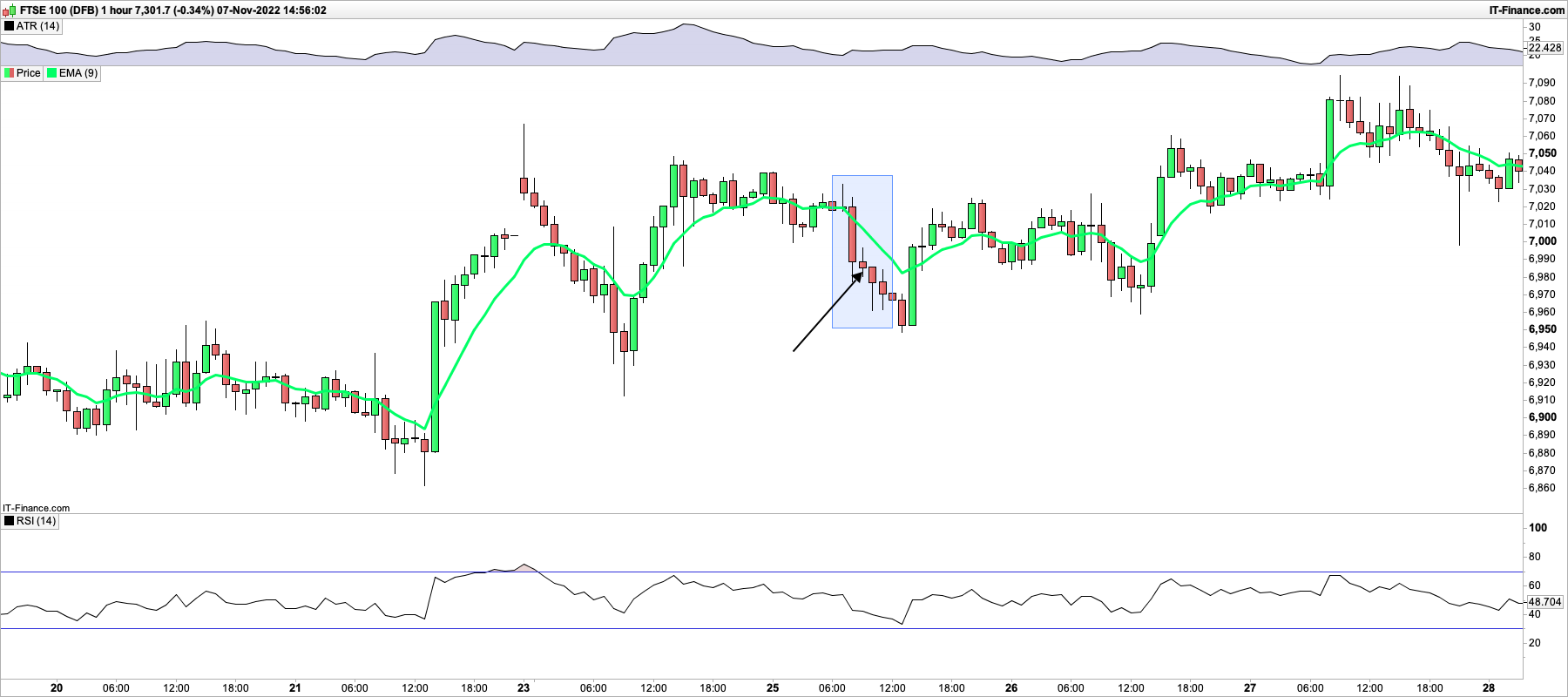Viewport: 1568px width, 697px height.
Task: Open the RSI (14) indicator label
Action: click(x=36, y=521)
